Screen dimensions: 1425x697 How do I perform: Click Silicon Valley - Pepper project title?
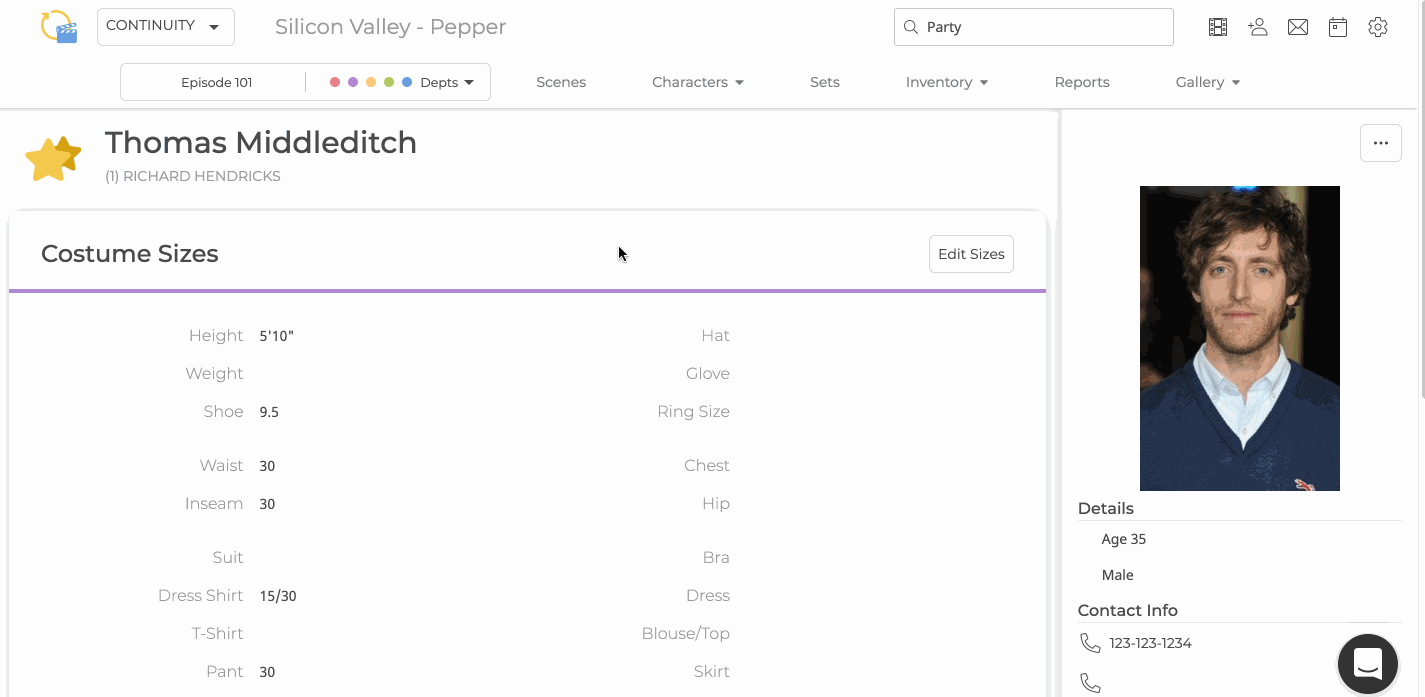click(391, 27)
